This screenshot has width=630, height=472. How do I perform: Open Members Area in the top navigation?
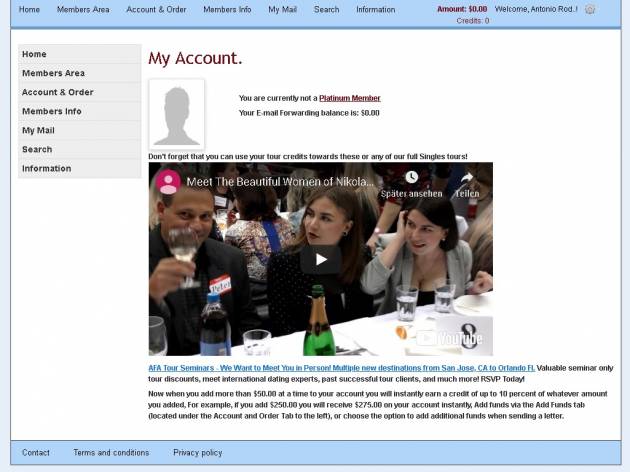[x=83, y=9]
